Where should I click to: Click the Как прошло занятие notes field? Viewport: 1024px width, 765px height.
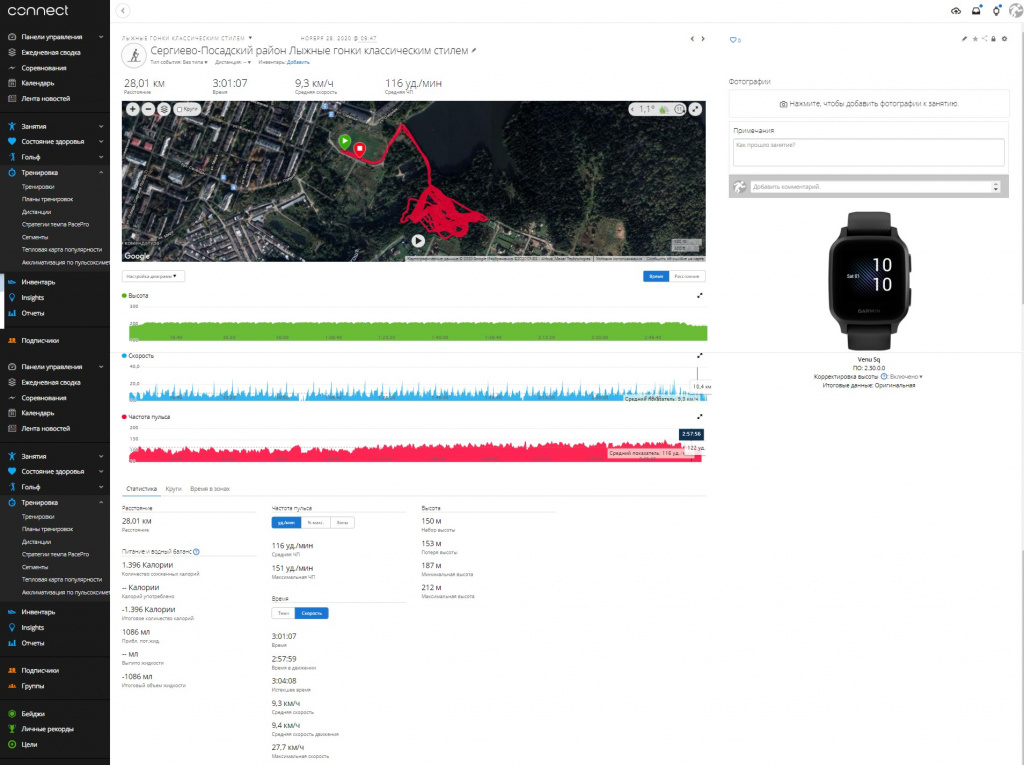pos(869,152)
